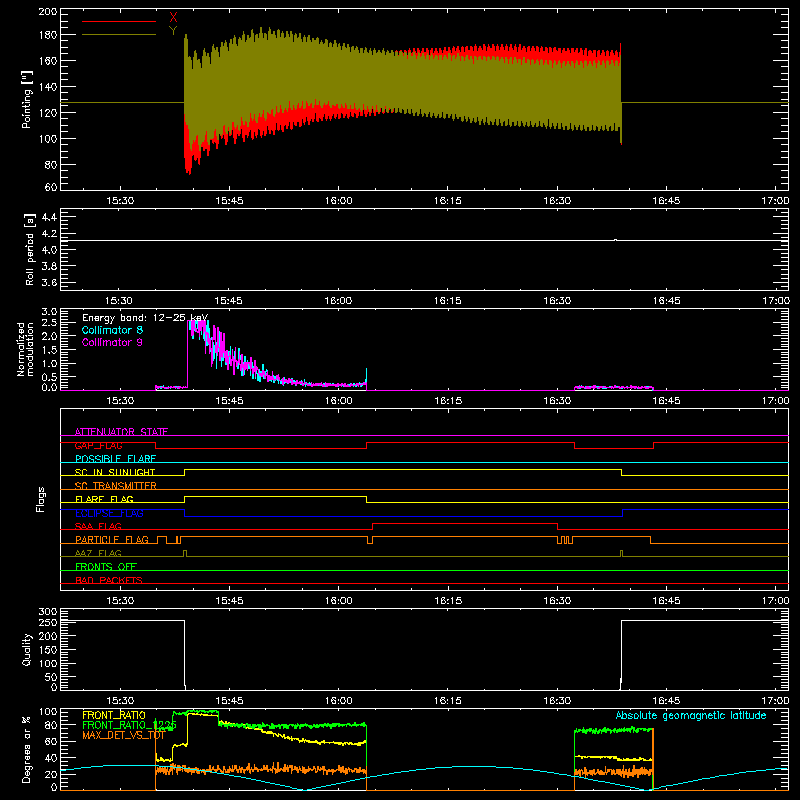Screen dimensions: 800x800
Task: Click the Energy band: 12-25 keV annotation
Action: point(145,318)
